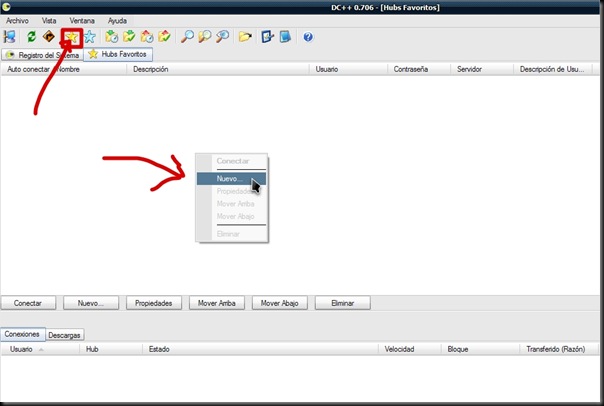Choose Eliminar in the context menu

click(231, 234)
